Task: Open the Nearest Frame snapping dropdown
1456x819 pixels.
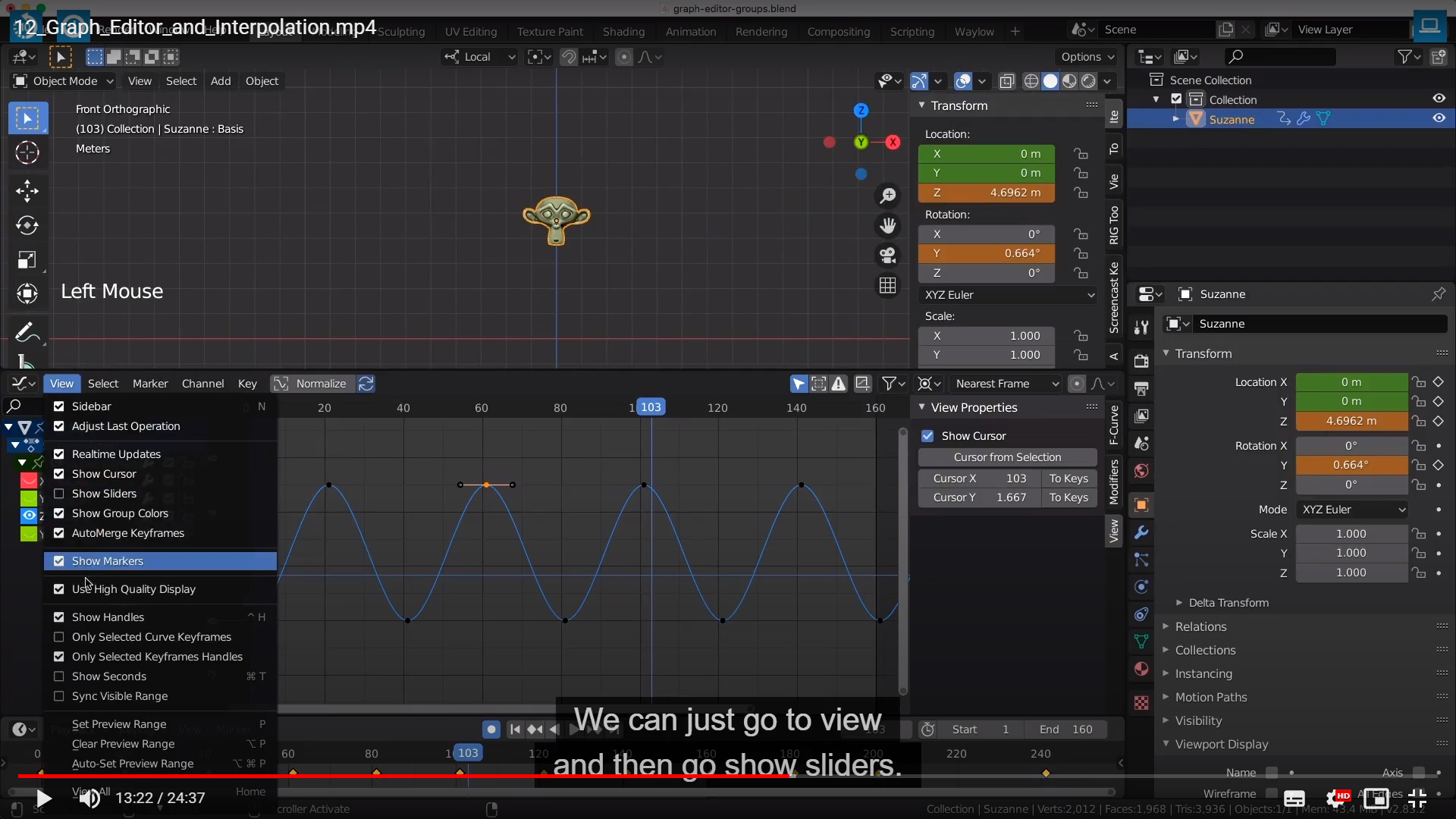Action: 1006,384
